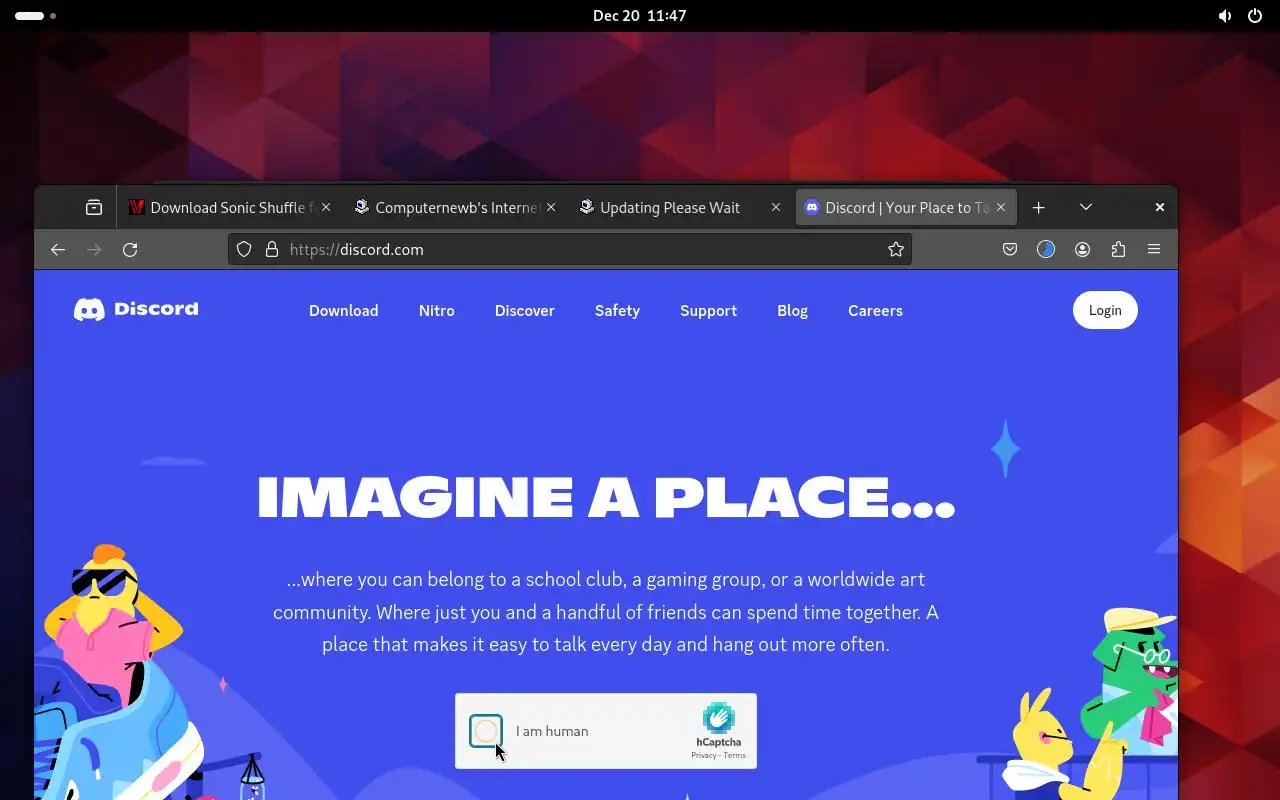Click the volume icon in the top bar

1225,16
